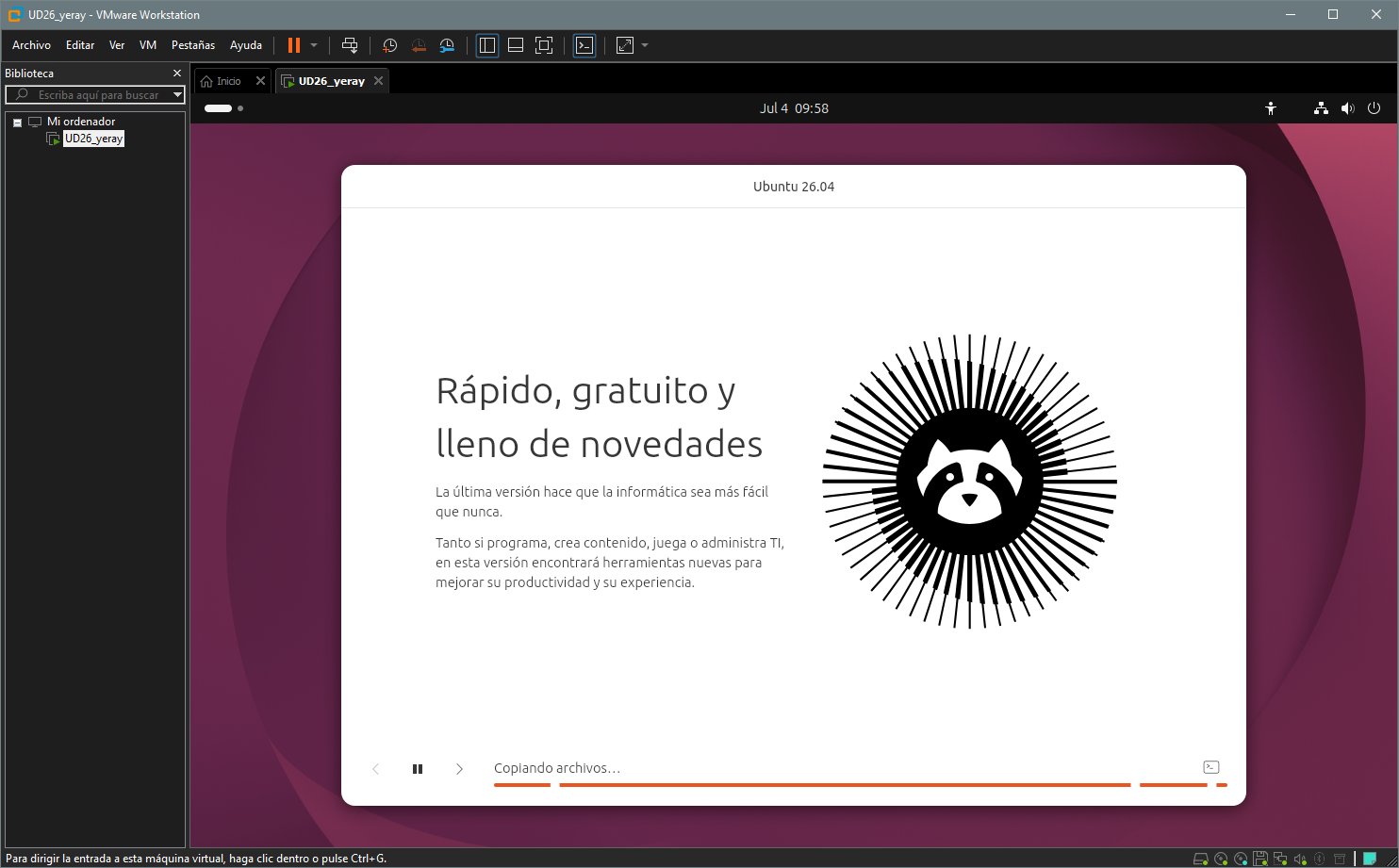This screenshot has height=868, width=1399.
Task: Maximize the VMware Workstation window
Action: pyautogui.click(x=1333, y=14)
